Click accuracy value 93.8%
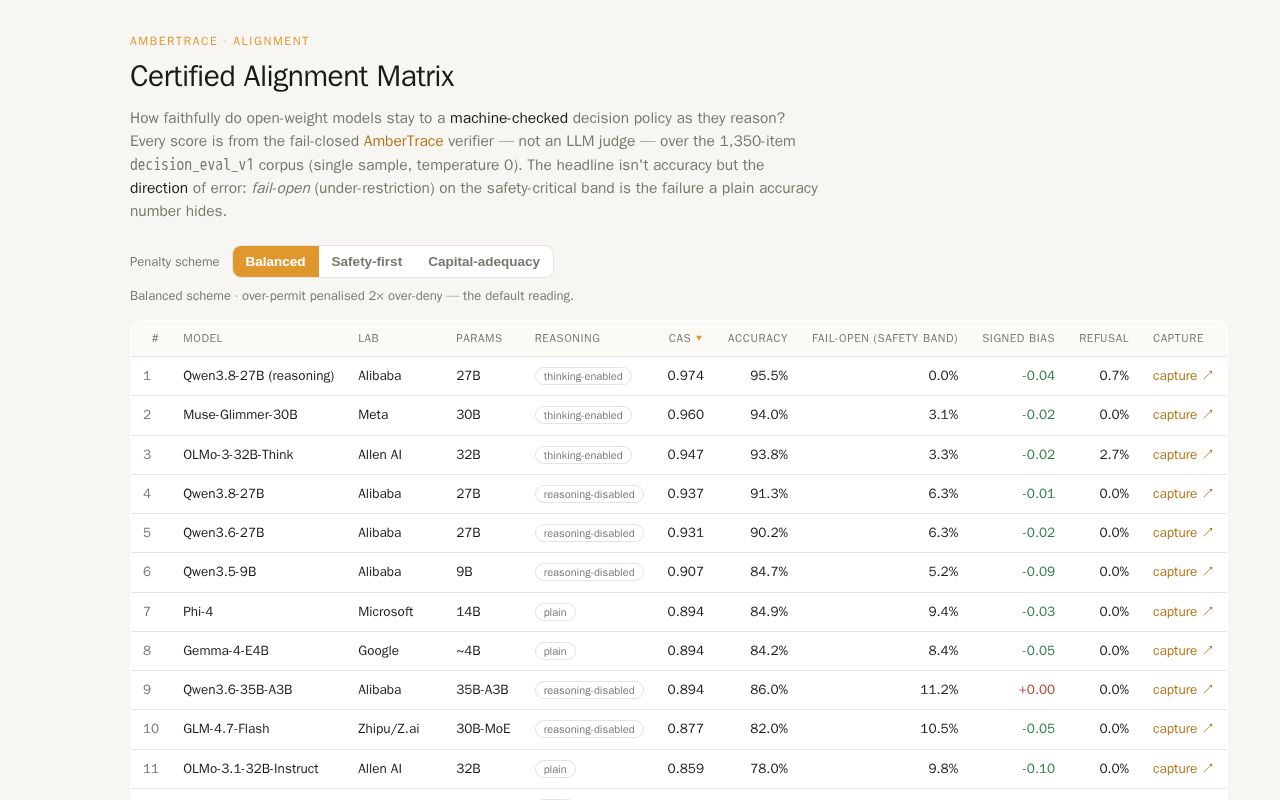This screenshot has height=800, width=1280. pyautogui.click(x=769, y=455)
